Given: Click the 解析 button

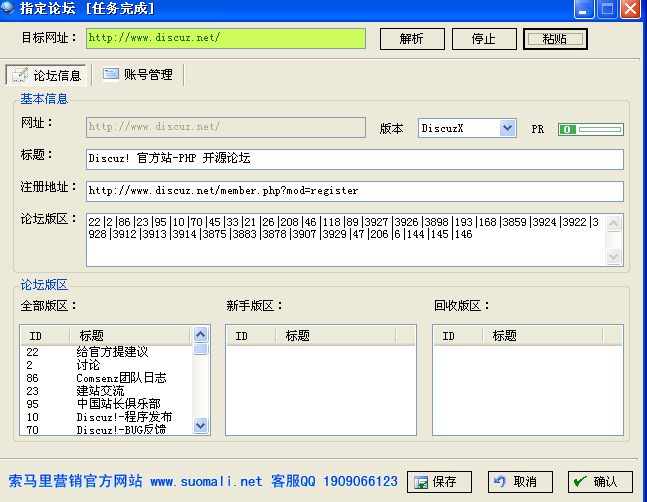Looking at the screenshot, I should click(412, 39).
